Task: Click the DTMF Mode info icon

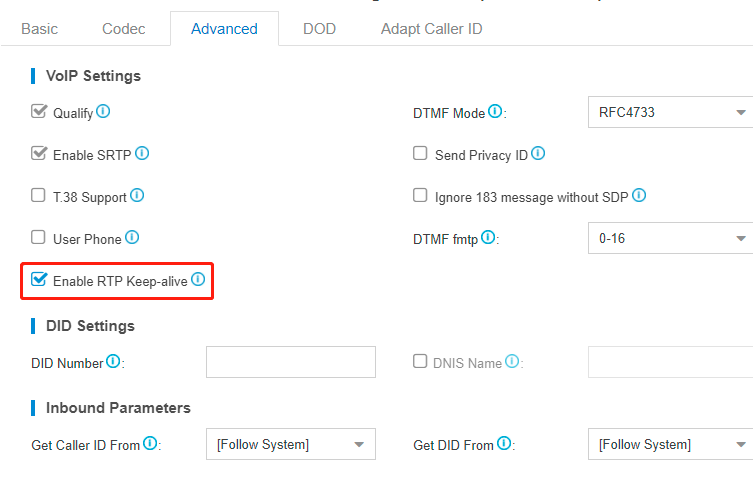Action: coord(495,111)
